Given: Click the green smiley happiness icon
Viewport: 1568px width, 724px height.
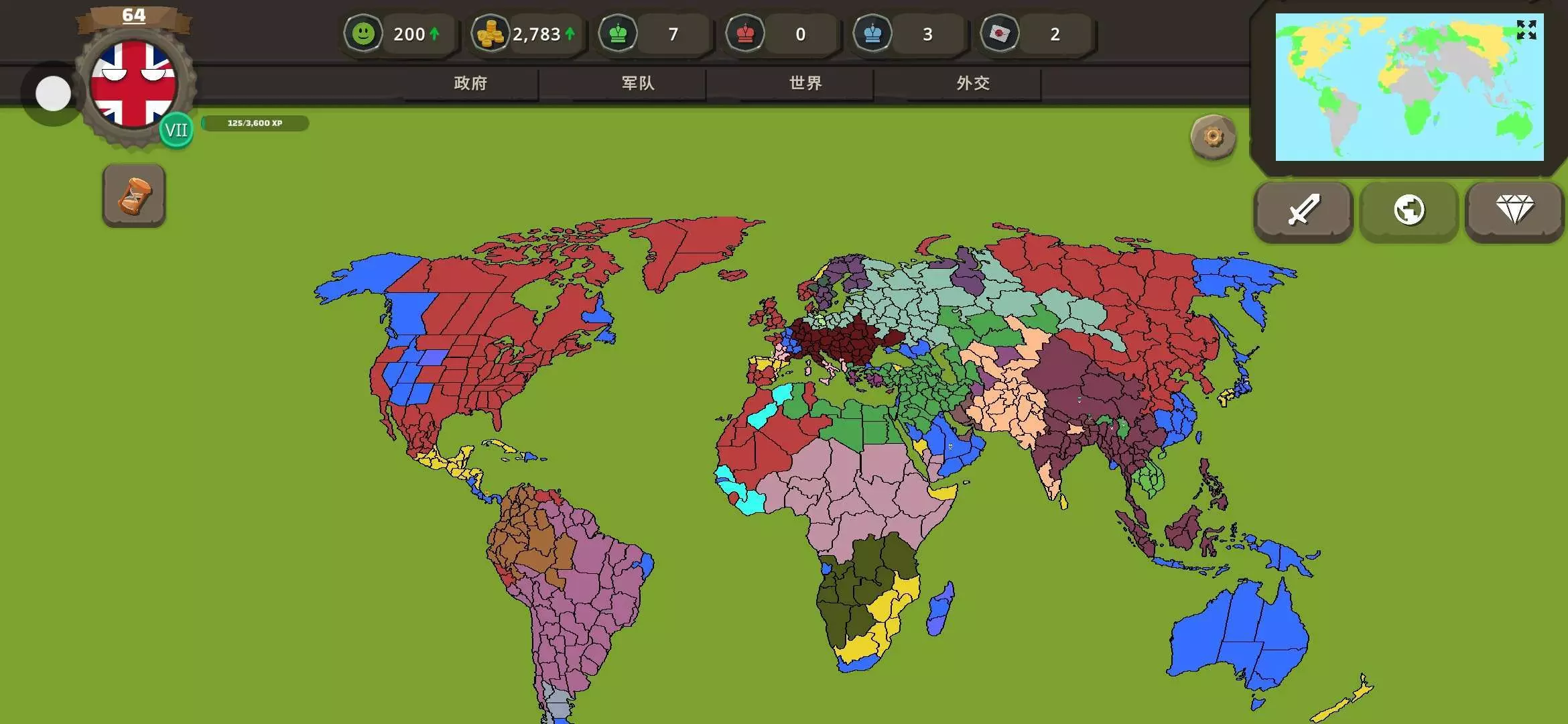Looking at the screenshot, I should 363,34.
